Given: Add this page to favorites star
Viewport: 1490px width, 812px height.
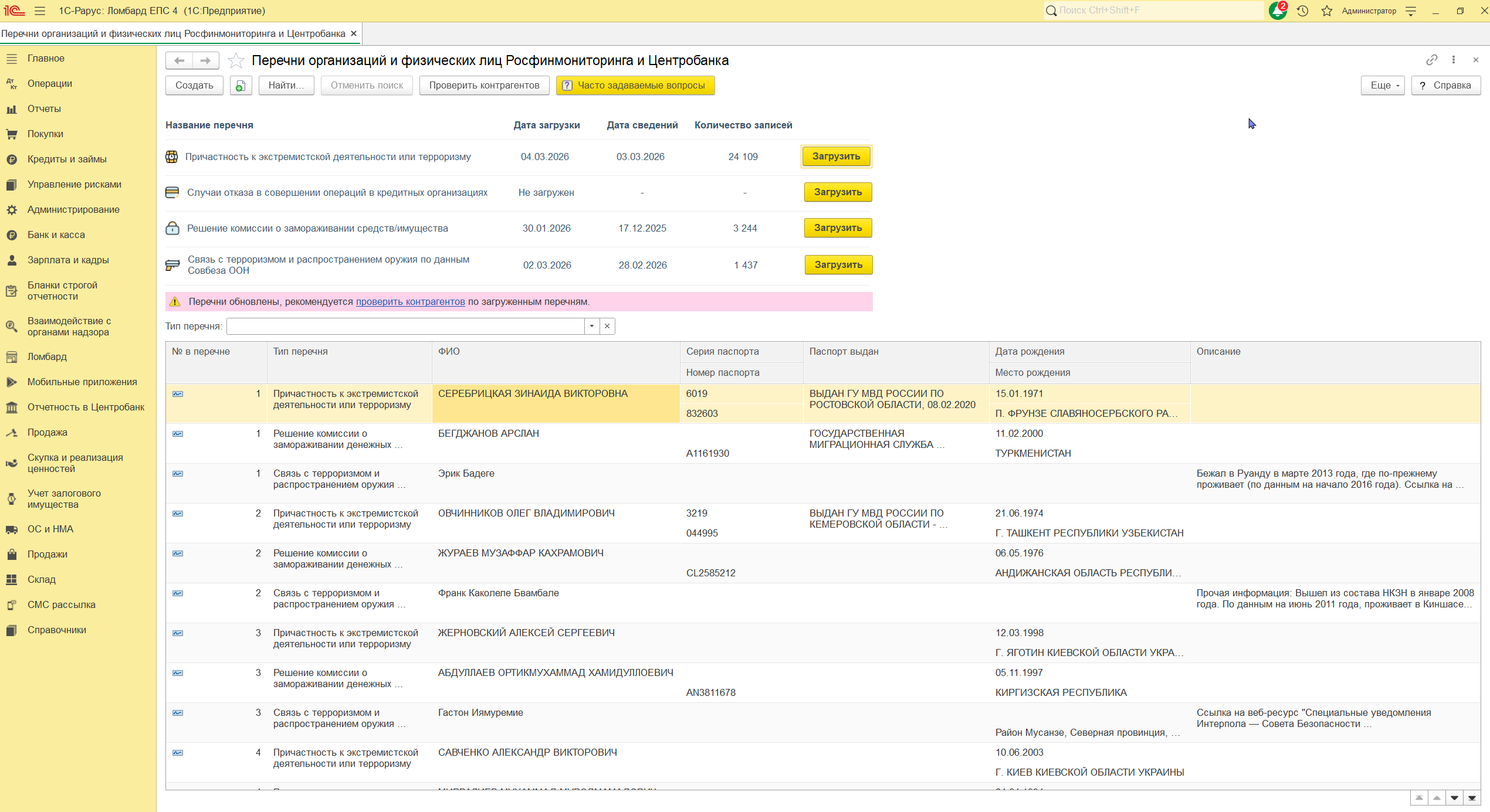Looking at the screenshot, I should coord(236,60).
